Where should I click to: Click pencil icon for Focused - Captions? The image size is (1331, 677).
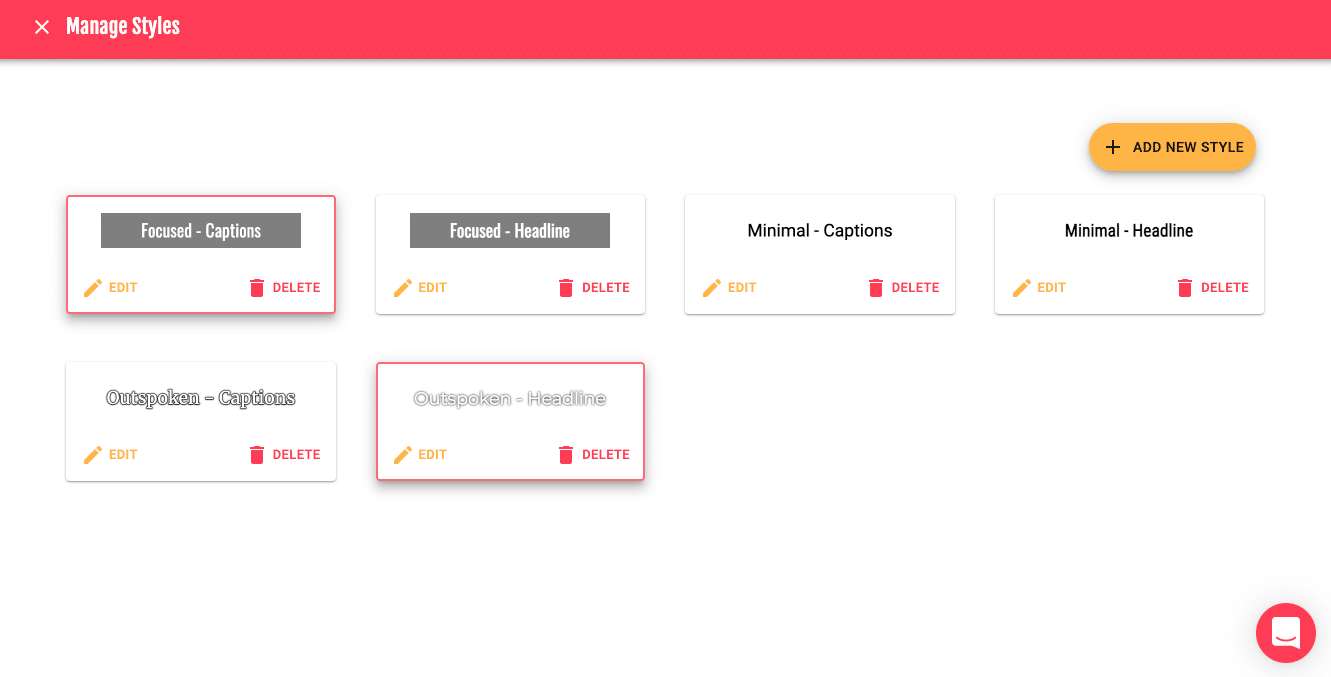pyautogui.click(x=93, y=288)
